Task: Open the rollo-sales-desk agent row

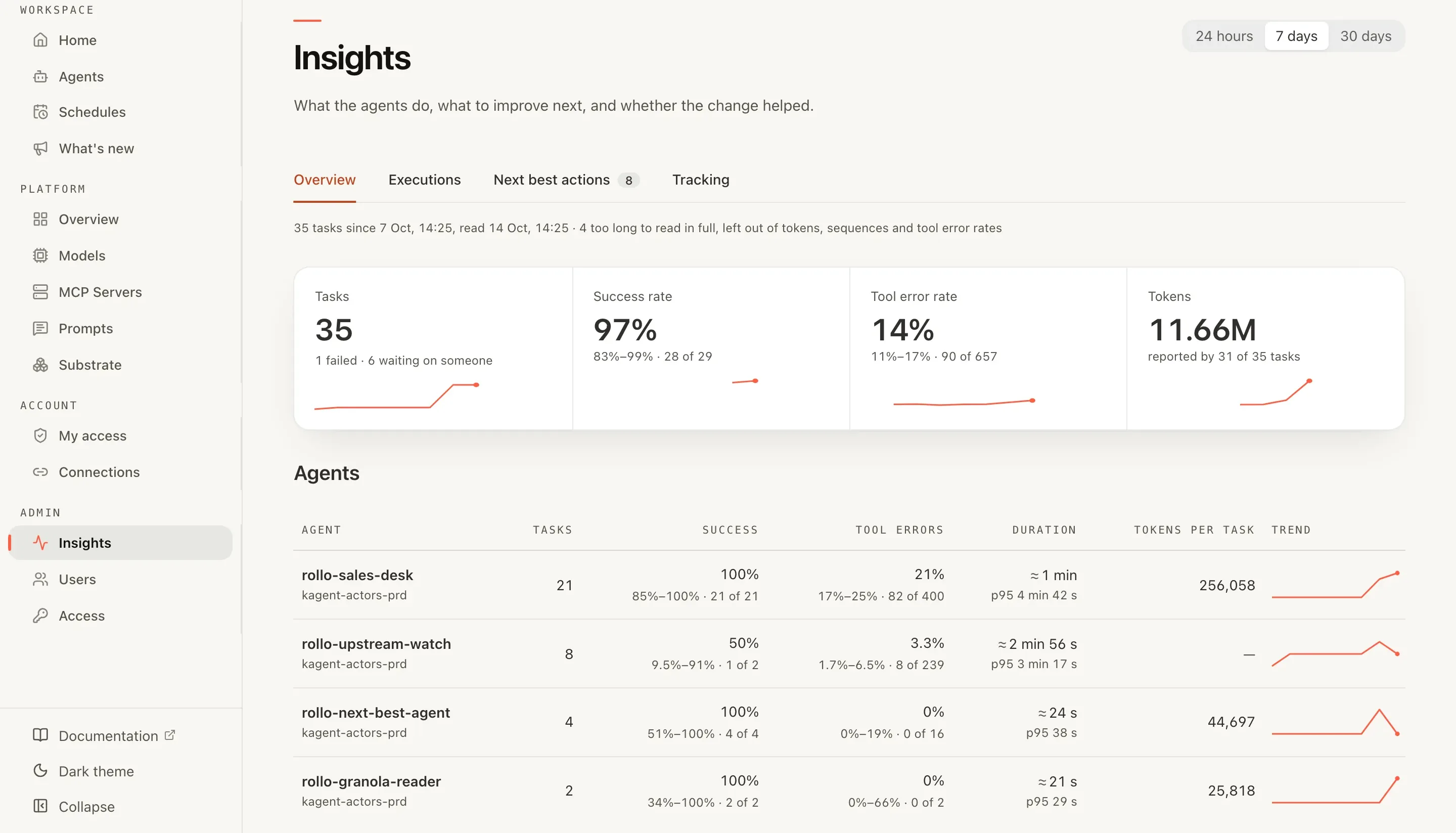Action: pyautogui.click(x=849, y=585)
